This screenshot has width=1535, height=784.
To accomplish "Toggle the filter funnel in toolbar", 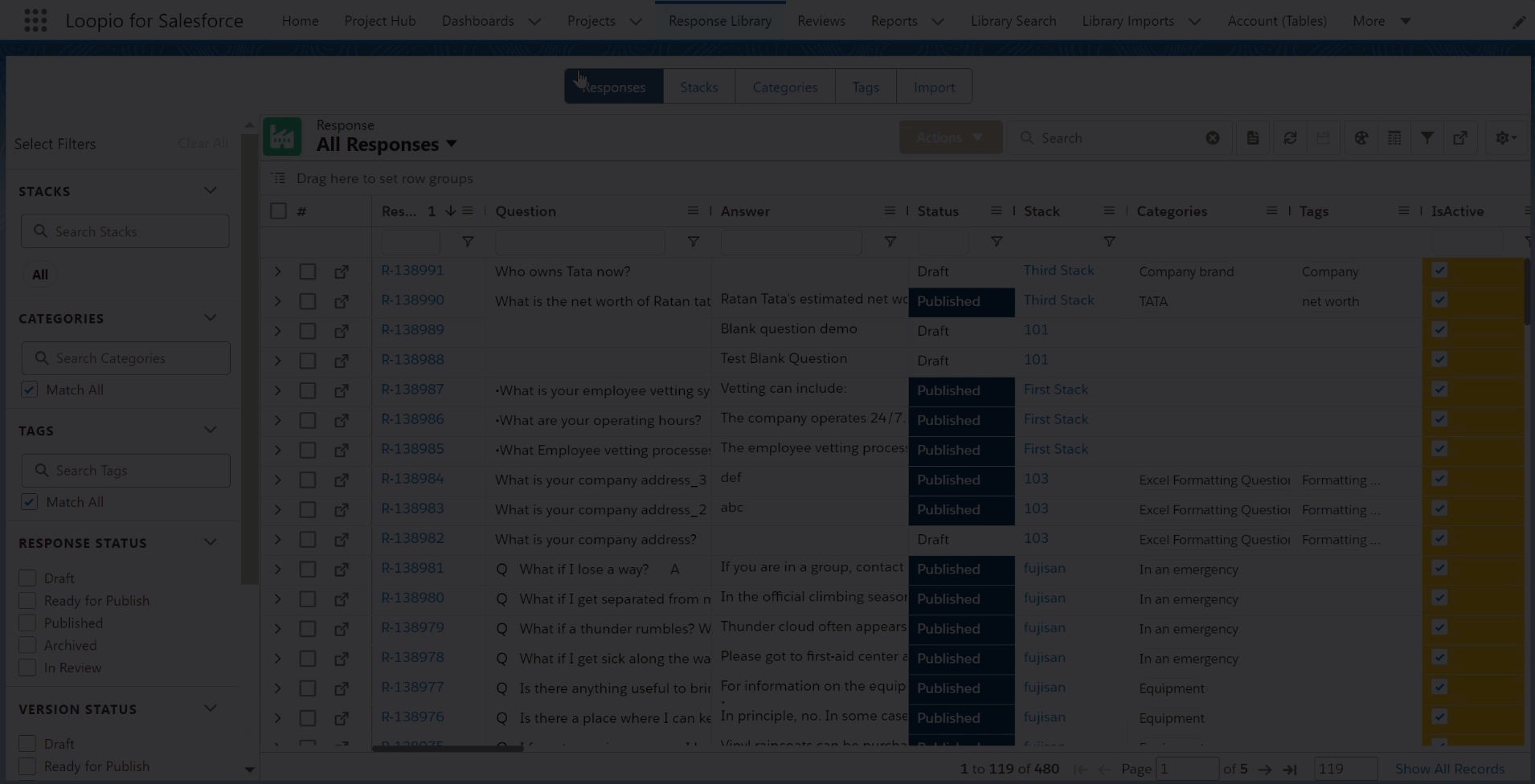I will (x=1427, y=138).
